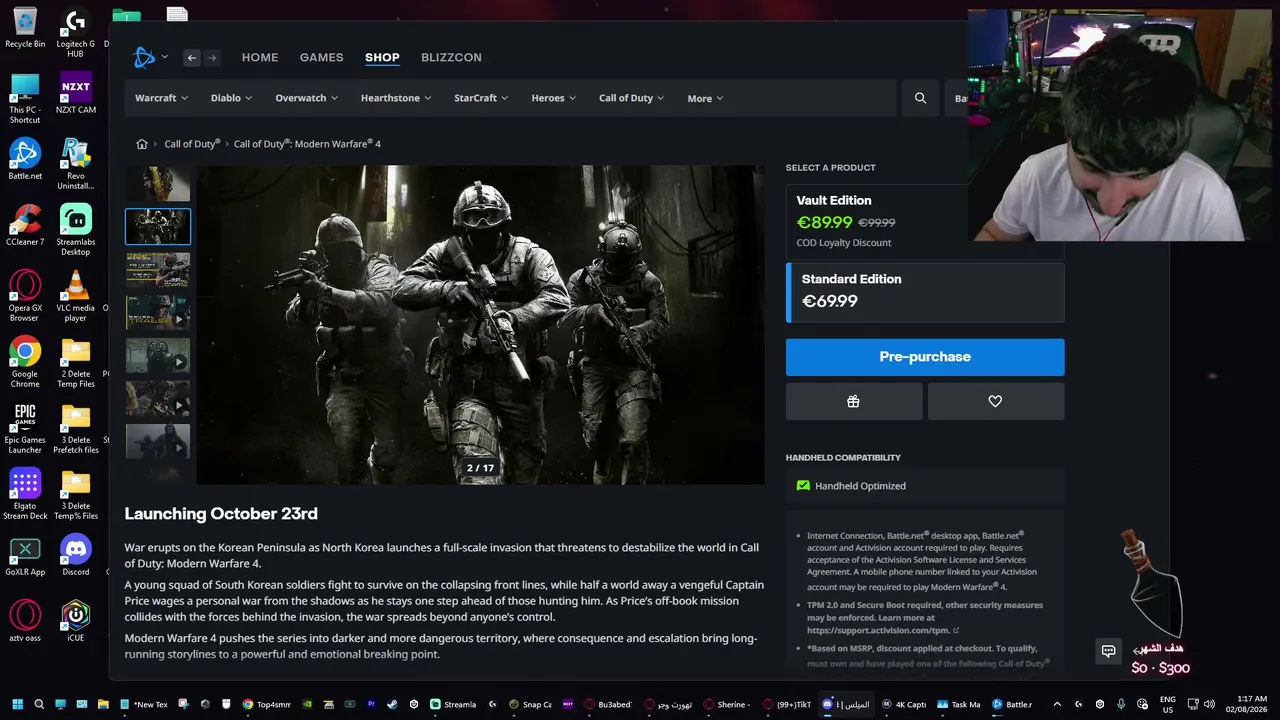Go forward with the right arrow button
The image size is (1280, 720).
211,58
